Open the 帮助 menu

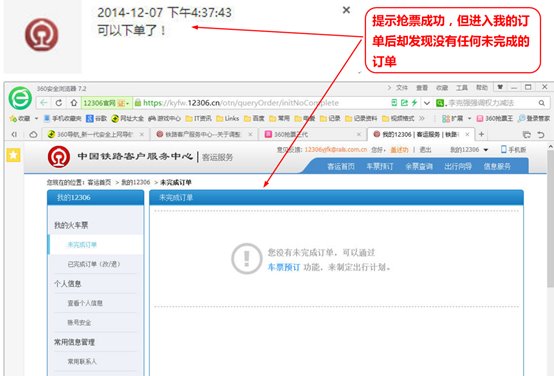pos(482,88)
